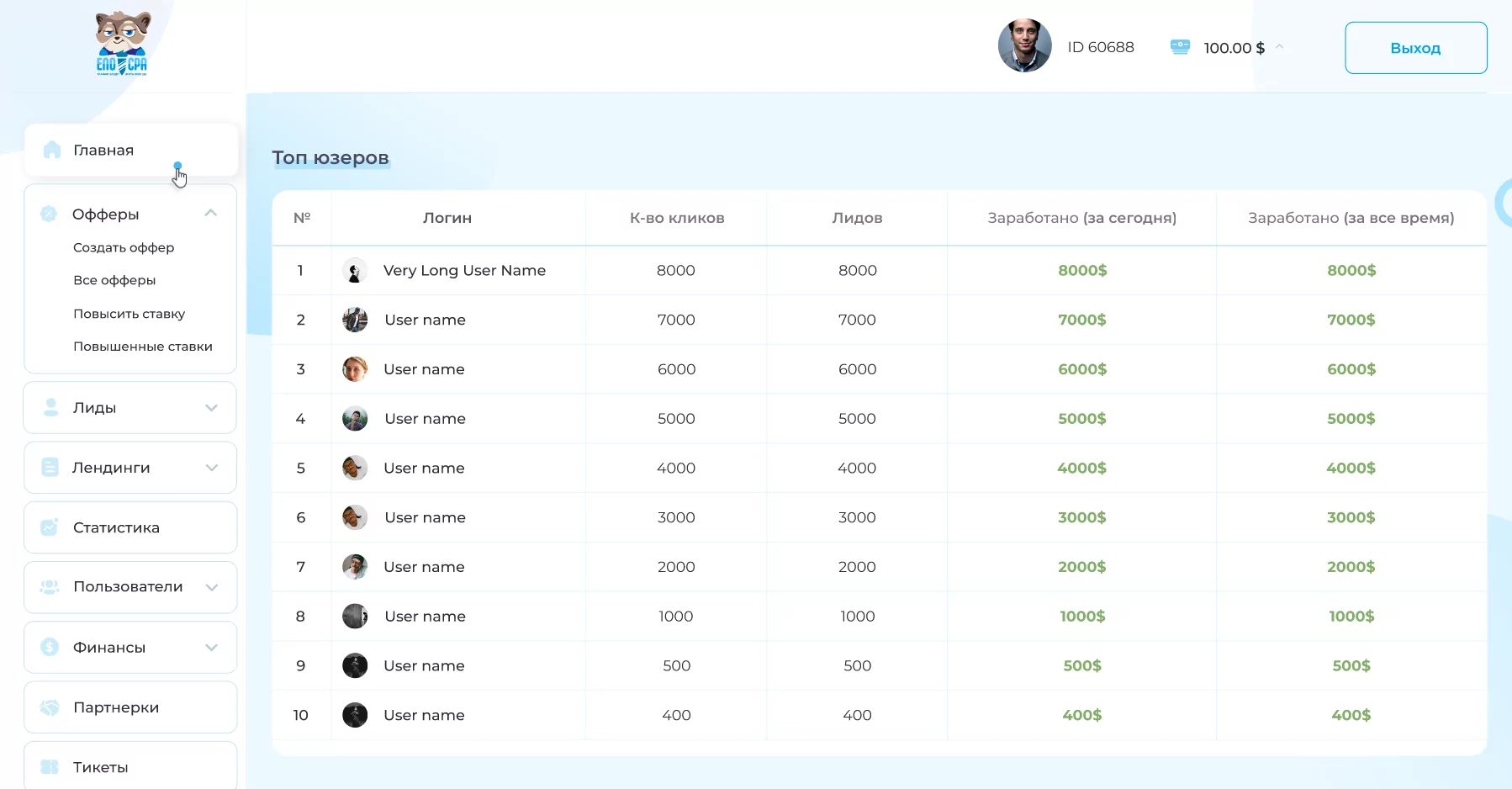
Task: Click the wallet balance icon
Action: 1180,47
